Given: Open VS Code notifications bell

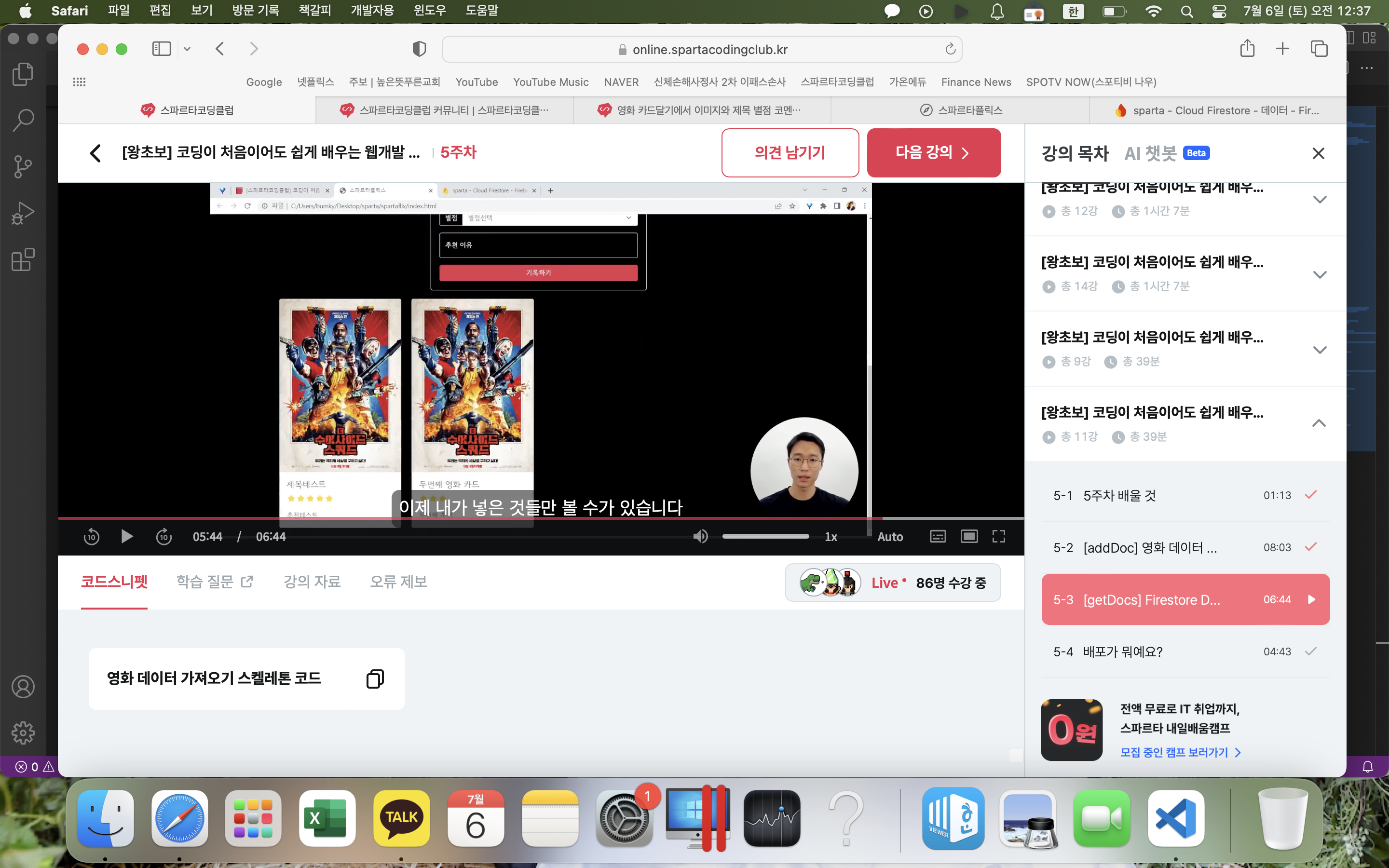Looking at the screenshot, I should [x=1368, y=766].
